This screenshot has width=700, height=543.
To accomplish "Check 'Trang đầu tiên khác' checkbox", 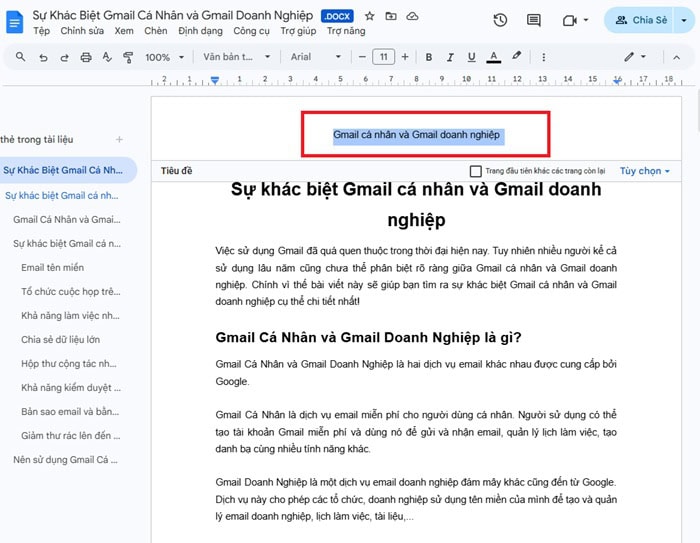I will [476, 171].
